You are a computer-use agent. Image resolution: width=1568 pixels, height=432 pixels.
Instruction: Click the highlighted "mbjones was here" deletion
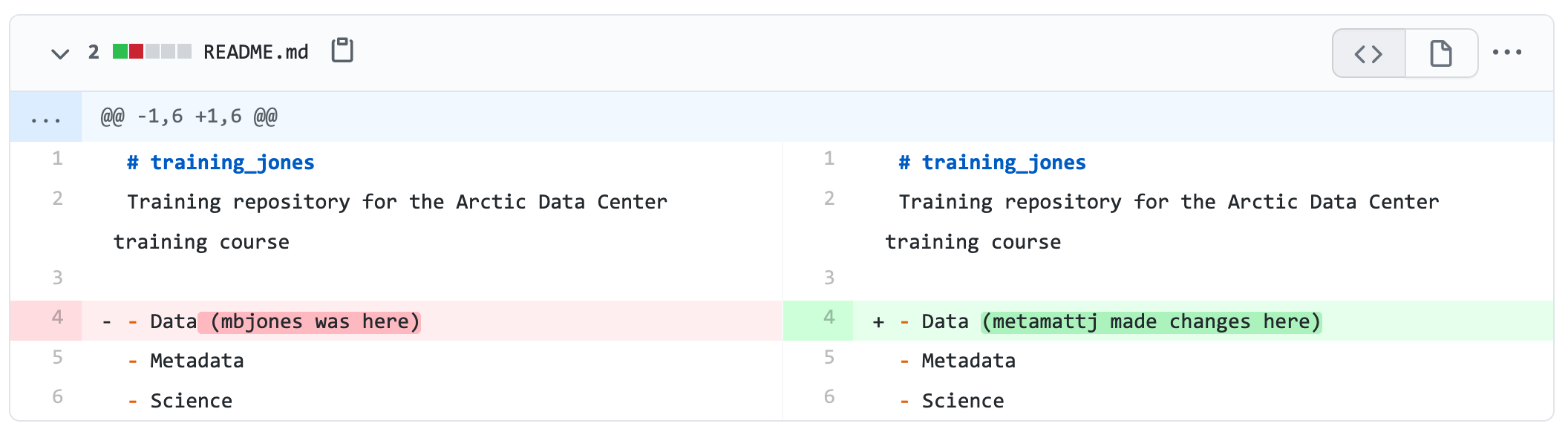click(x=309, y=321)
